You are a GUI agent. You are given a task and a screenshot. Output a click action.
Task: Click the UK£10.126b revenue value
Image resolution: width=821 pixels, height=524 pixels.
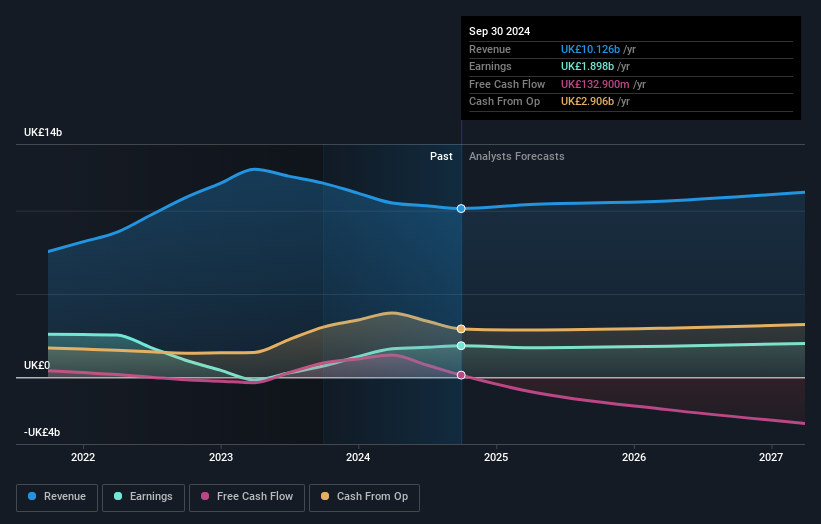tap(590, 49)
